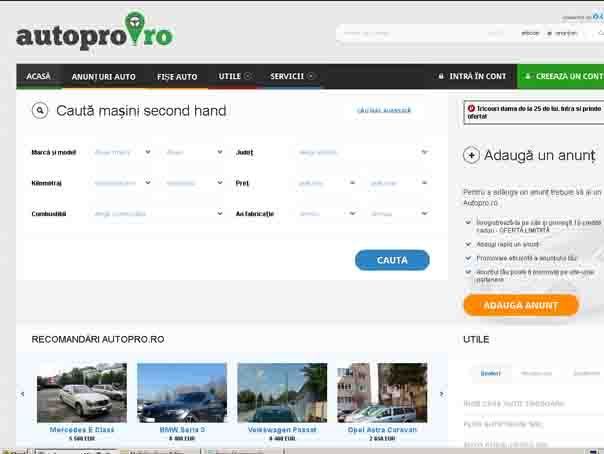Screen dimensions: 604x454
Task: Open the Model dropdown next to Marcă
Action: (194, 152)
